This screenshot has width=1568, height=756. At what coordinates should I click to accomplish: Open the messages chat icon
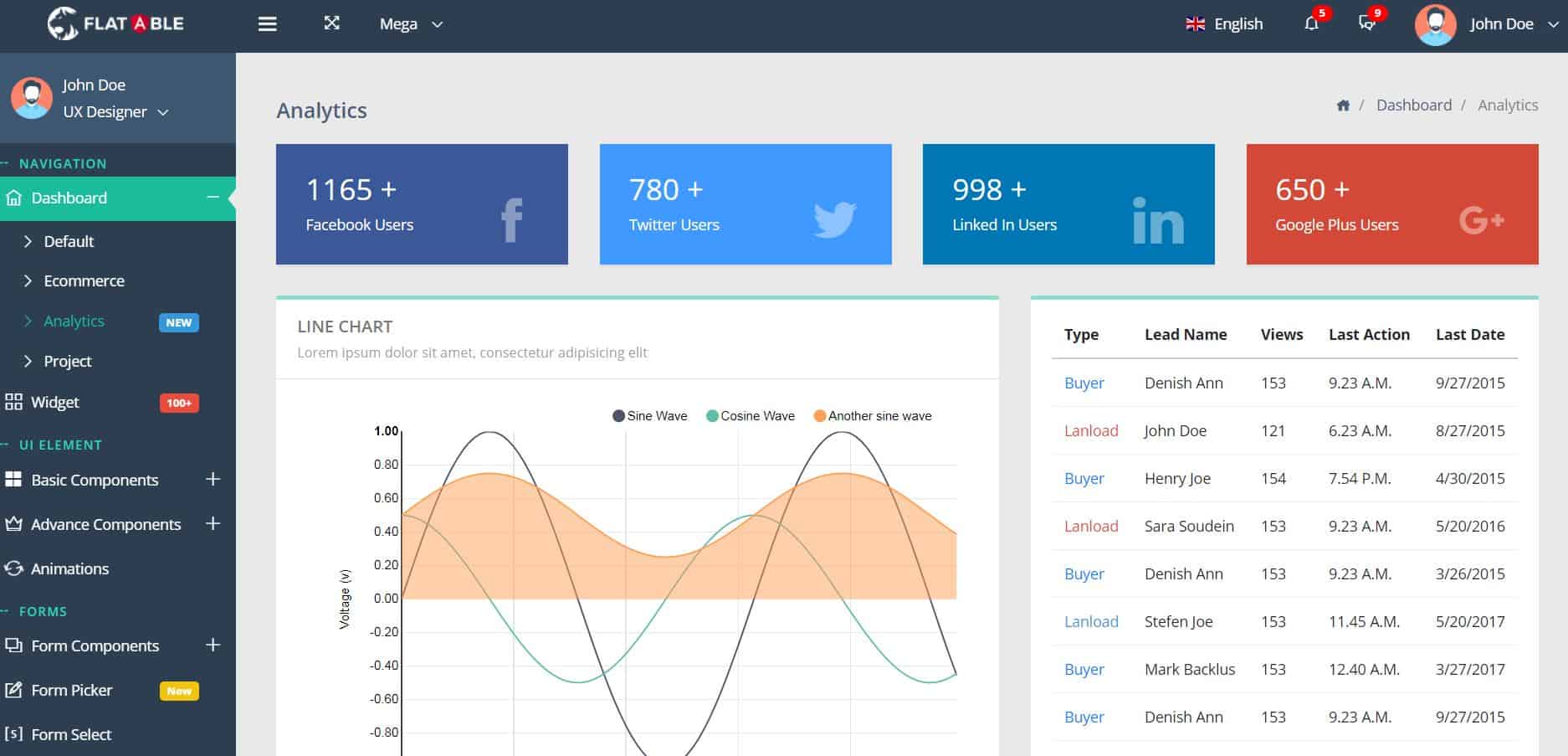[1367, 25]
